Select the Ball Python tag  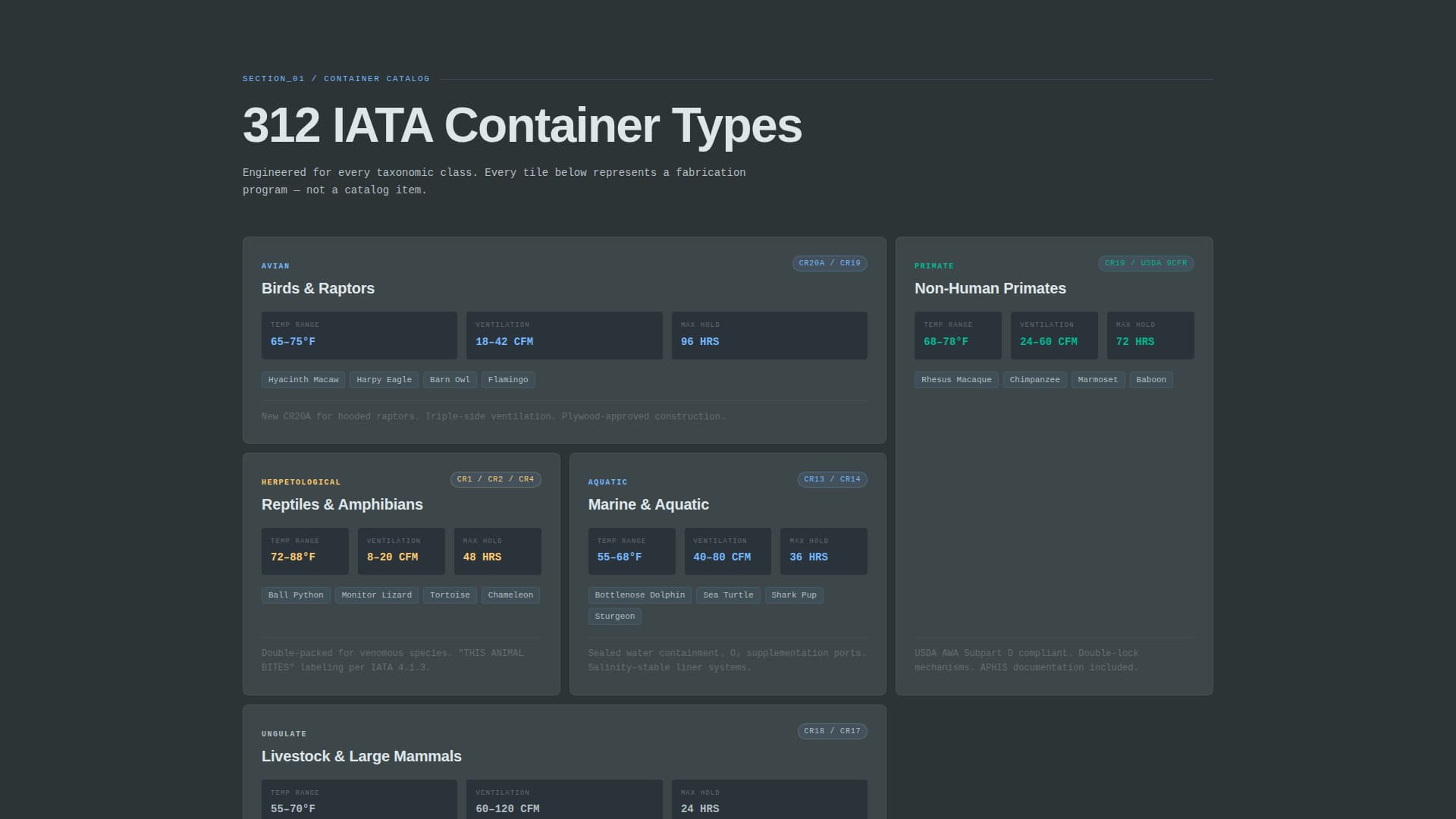click(296, 595)
